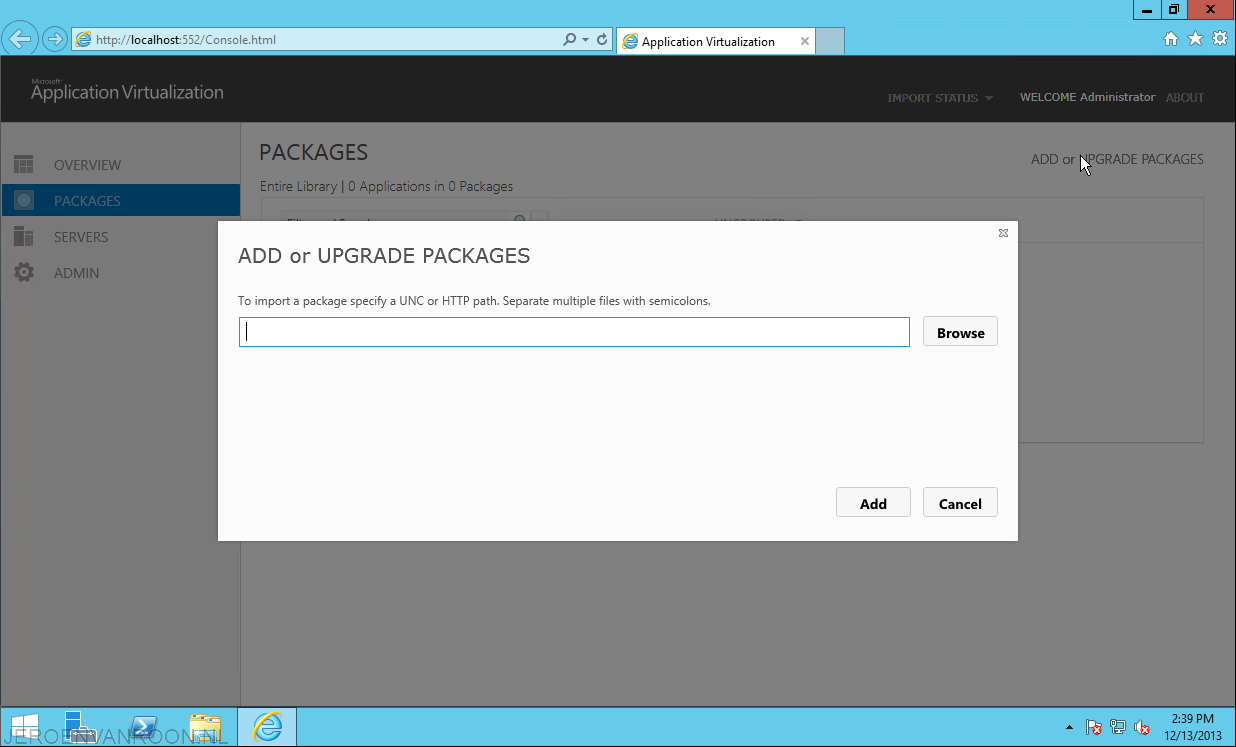Go back with the browser Back arrow
The image size is (1236, 747).
tap(20, 40)
